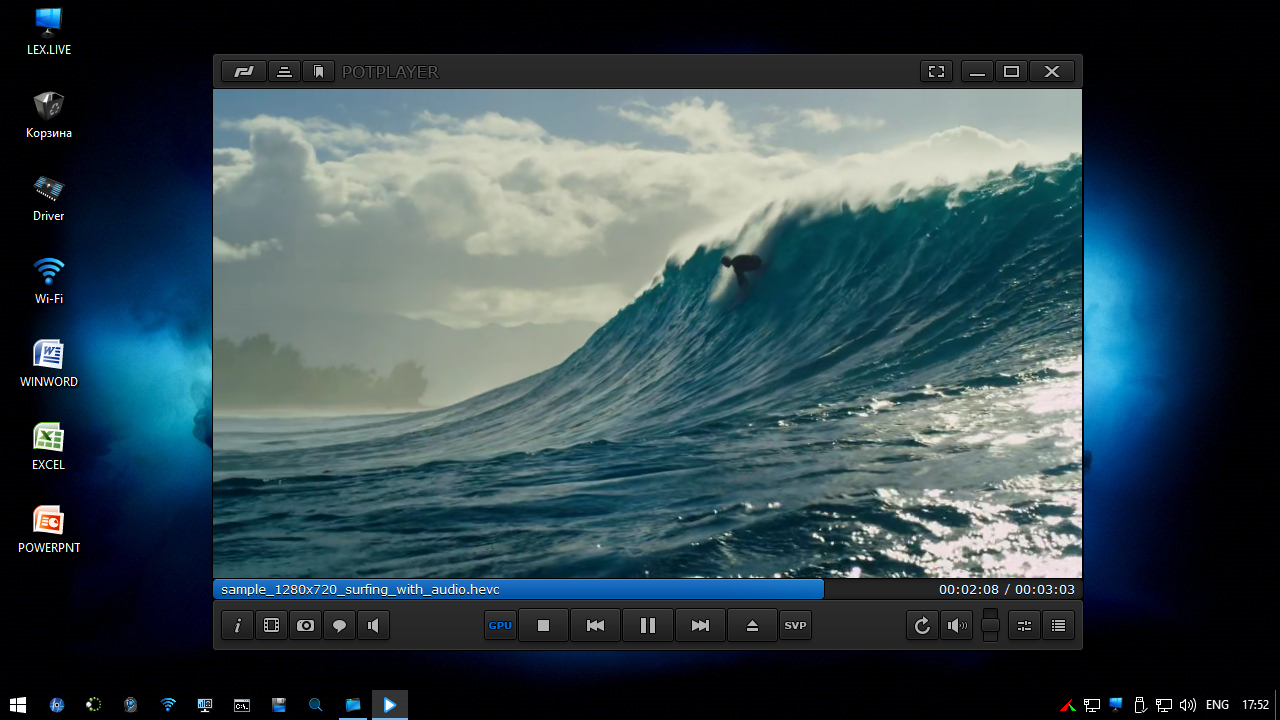
Task: Mute the volume speaker button
Action: click(957, 626)
